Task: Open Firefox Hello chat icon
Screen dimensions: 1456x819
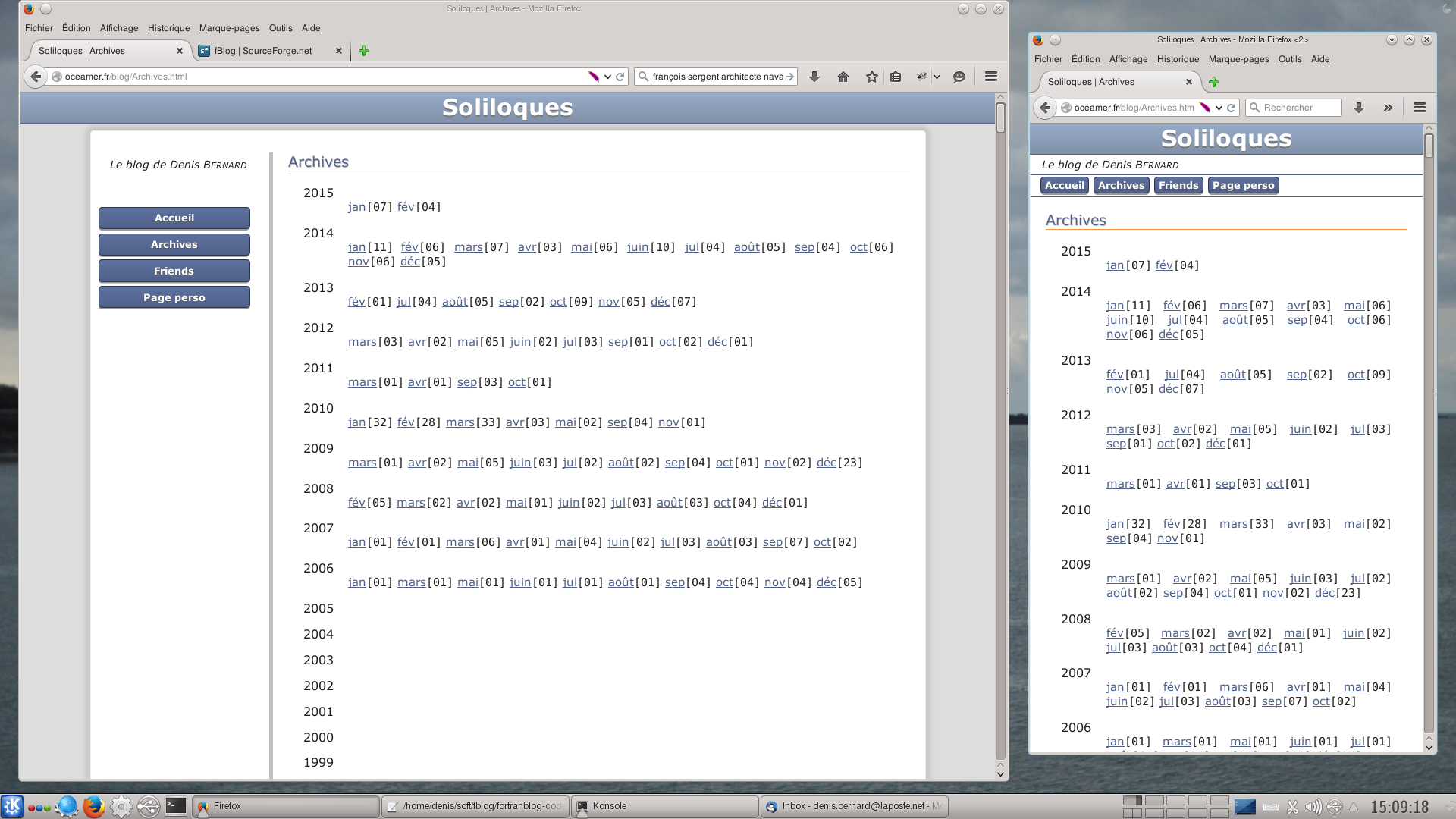Action: pyautogui.click(x=958, y=76)
